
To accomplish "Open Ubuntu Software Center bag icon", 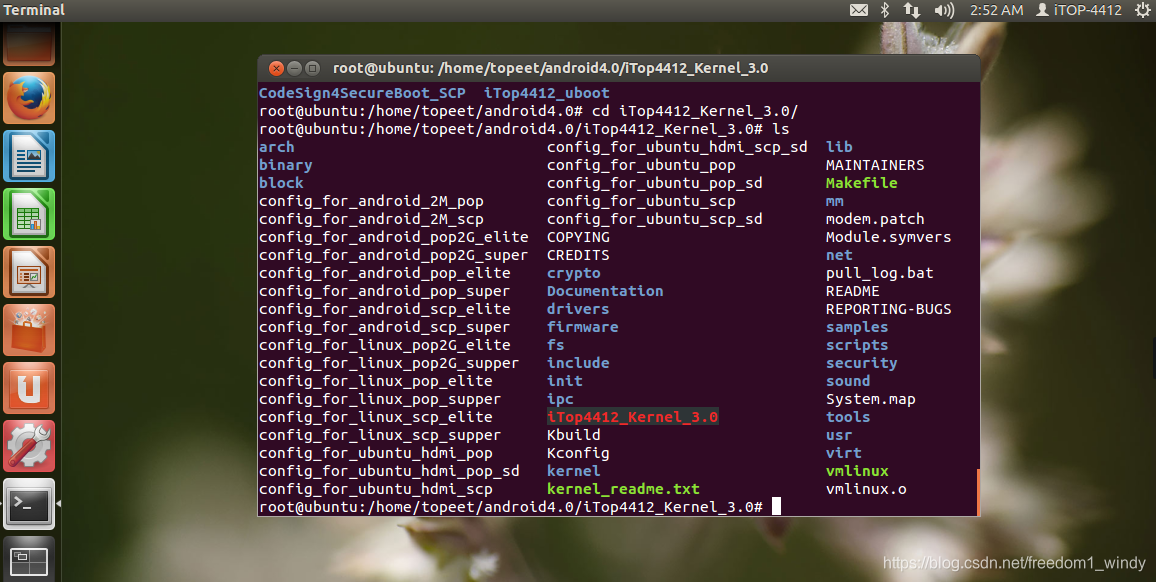I will coord(29,330).
